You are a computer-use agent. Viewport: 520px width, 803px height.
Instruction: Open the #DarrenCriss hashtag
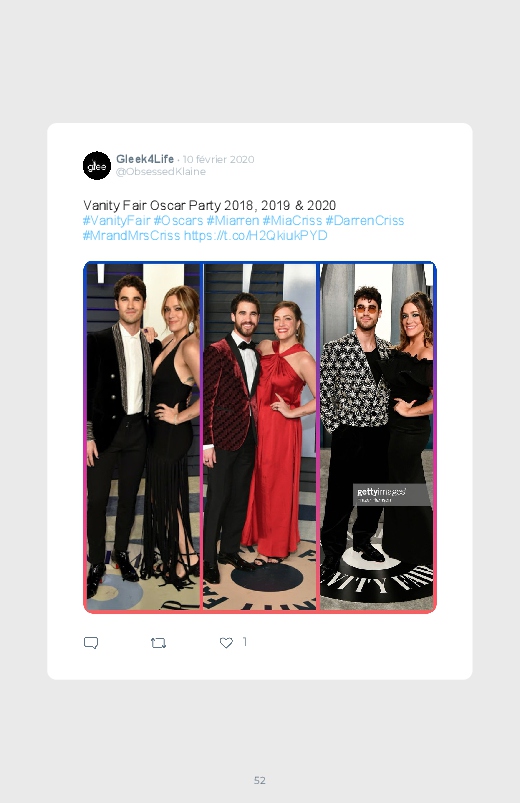click(x=365, y=220)
